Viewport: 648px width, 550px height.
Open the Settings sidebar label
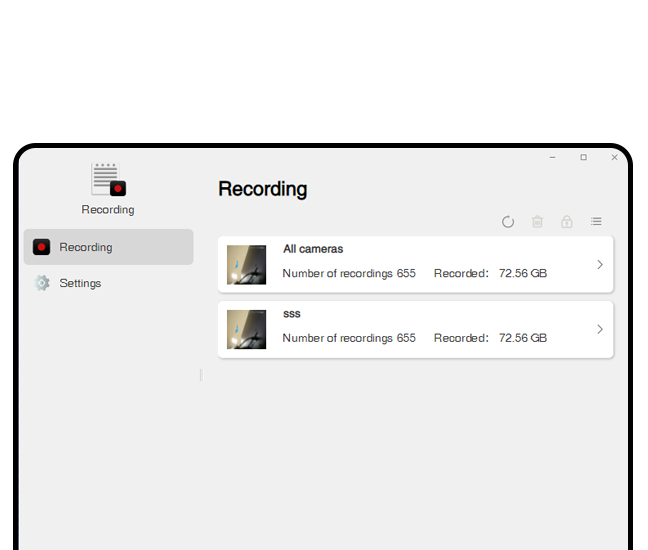tap(80, 283)
